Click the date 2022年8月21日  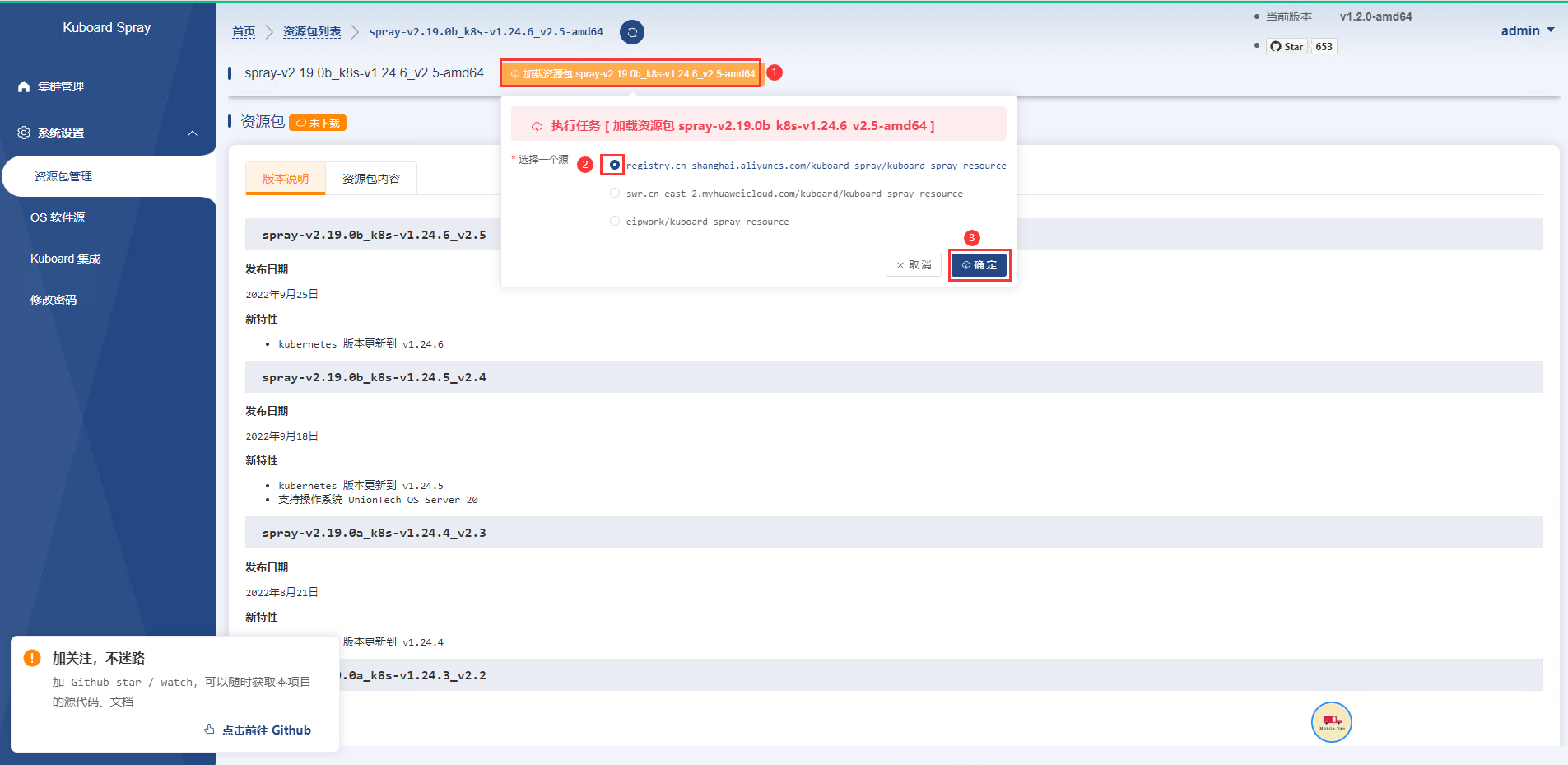281,592
